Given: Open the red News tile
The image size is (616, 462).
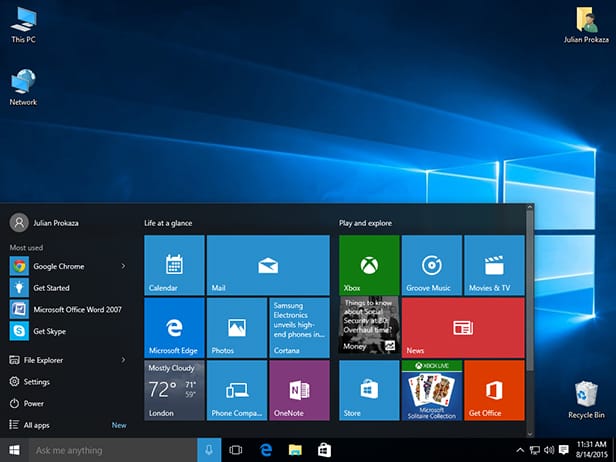Looking at the screenshot, I should pyautogui.click(x=463, y=328).
